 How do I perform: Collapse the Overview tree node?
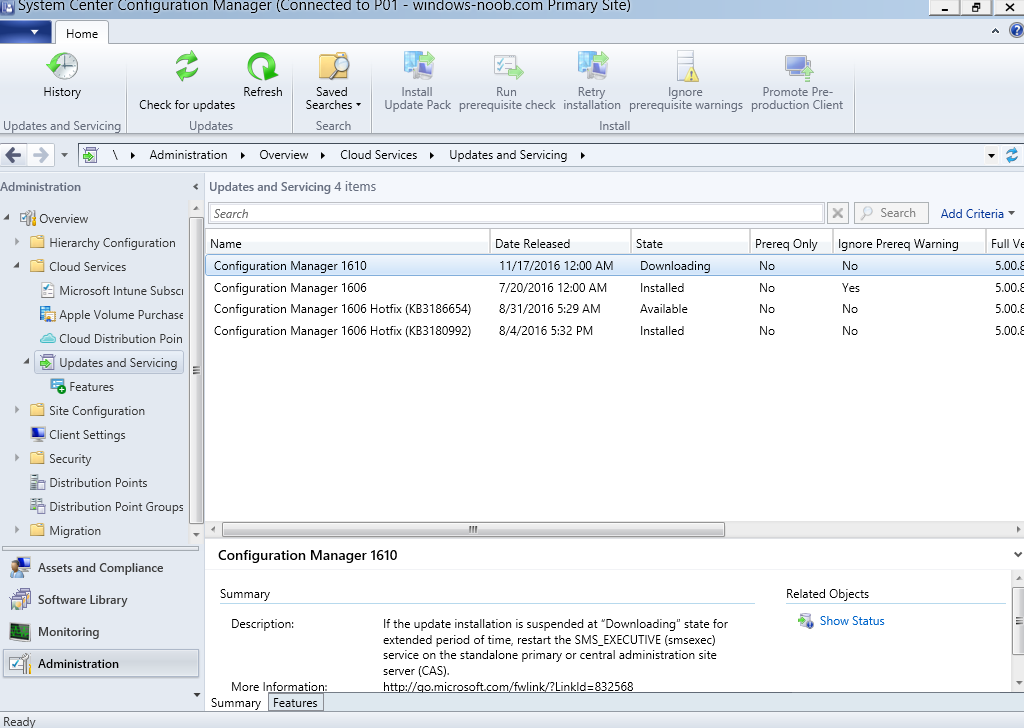click(7, 217)
